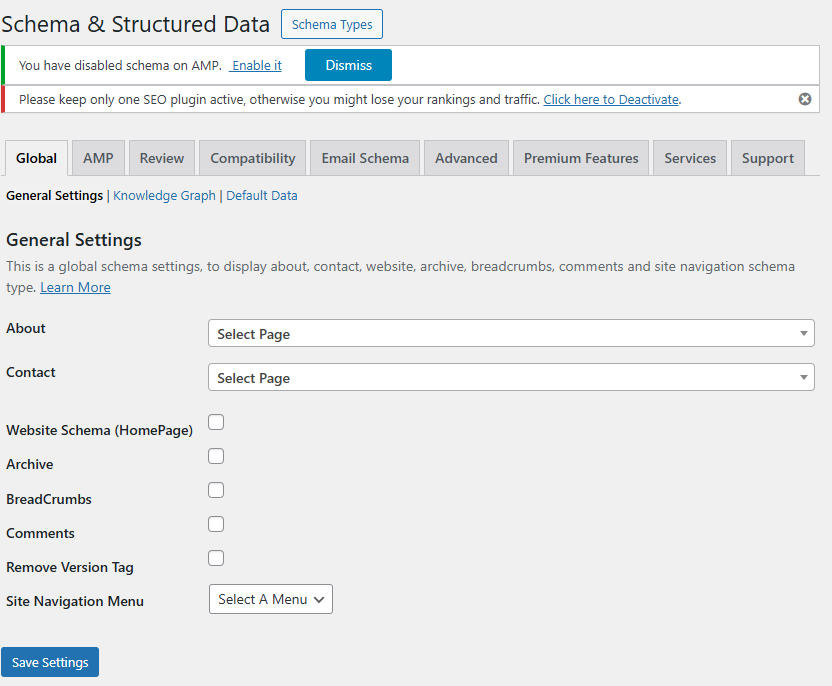Click the Schema Types button
The image size is (832, 686).
pos(331,24)
